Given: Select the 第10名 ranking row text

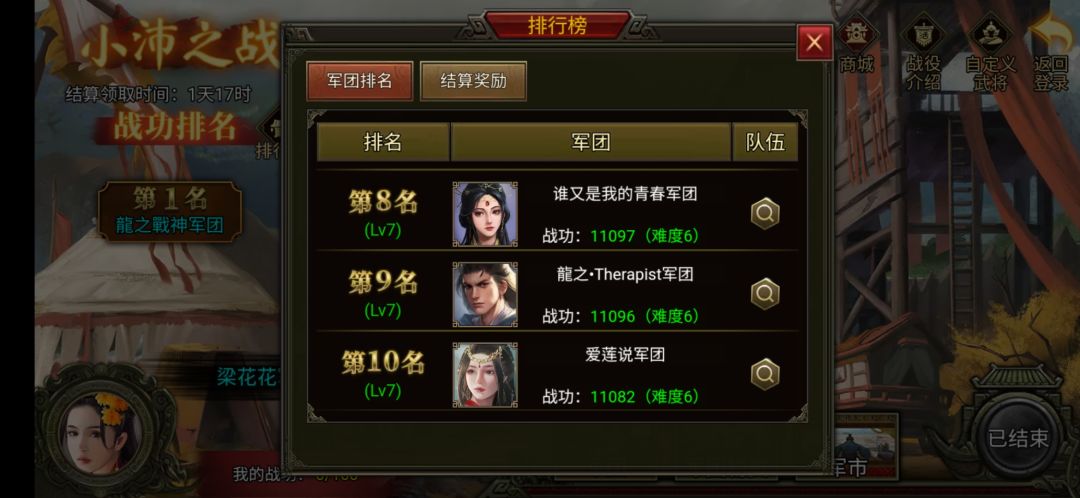Looking at the screenshot, I should (x=383, y=362).
